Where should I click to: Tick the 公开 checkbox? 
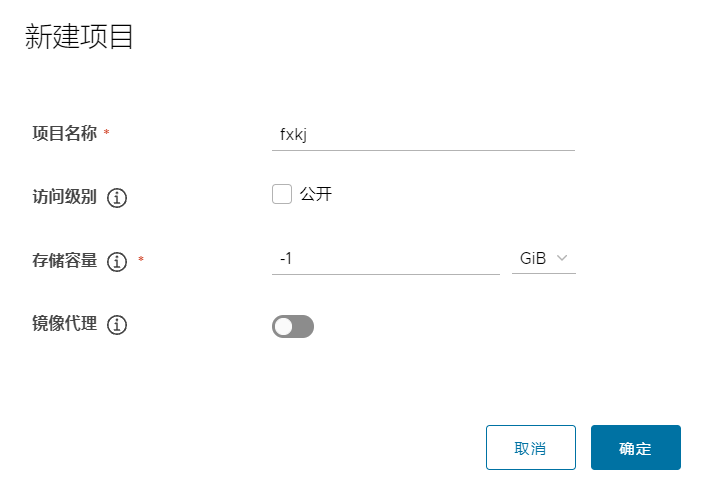click(x=282, y=194)
